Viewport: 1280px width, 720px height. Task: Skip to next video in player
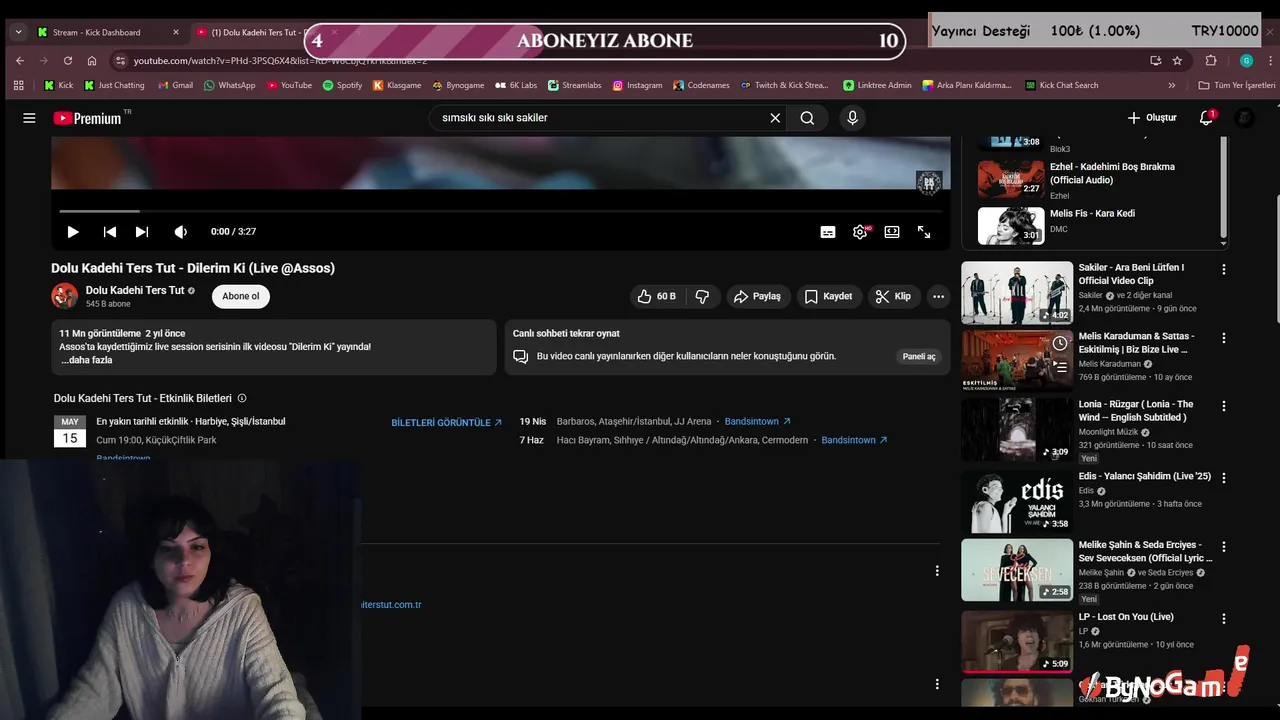(x=142, y=232)
